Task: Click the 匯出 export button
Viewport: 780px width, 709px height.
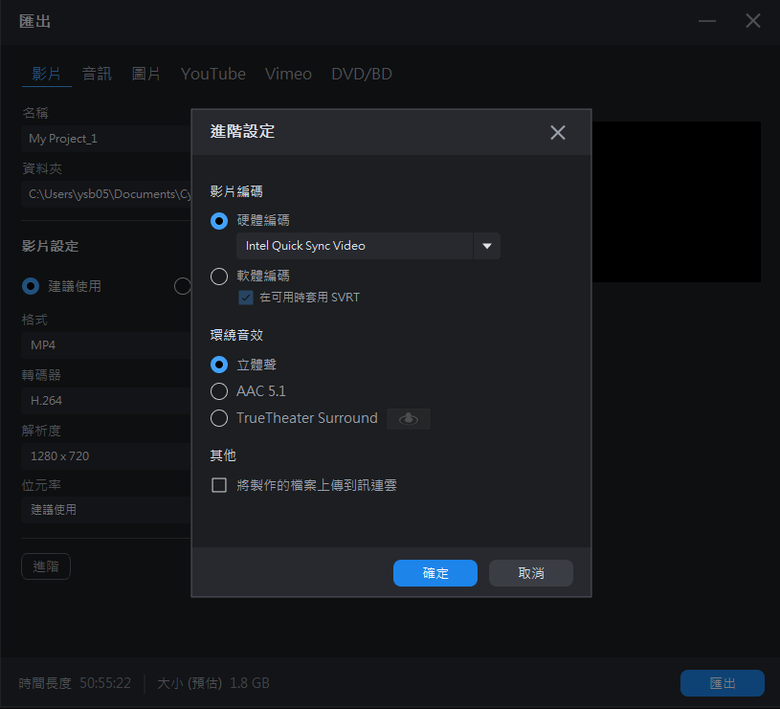Action: point(722,683)
